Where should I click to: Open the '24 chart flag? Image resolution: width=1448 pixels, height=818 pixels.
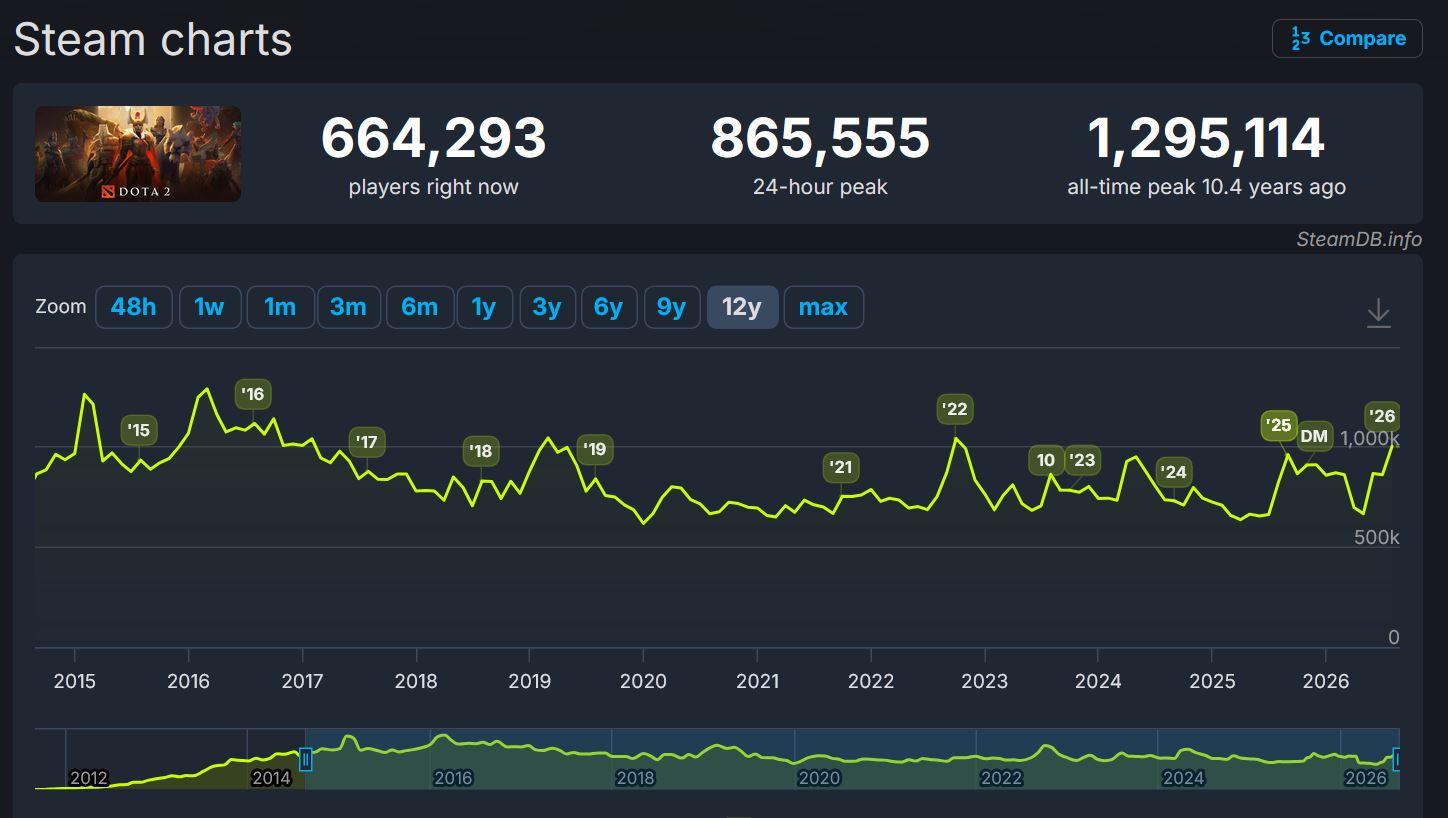pyautogui.click(x=1174, y=472)
